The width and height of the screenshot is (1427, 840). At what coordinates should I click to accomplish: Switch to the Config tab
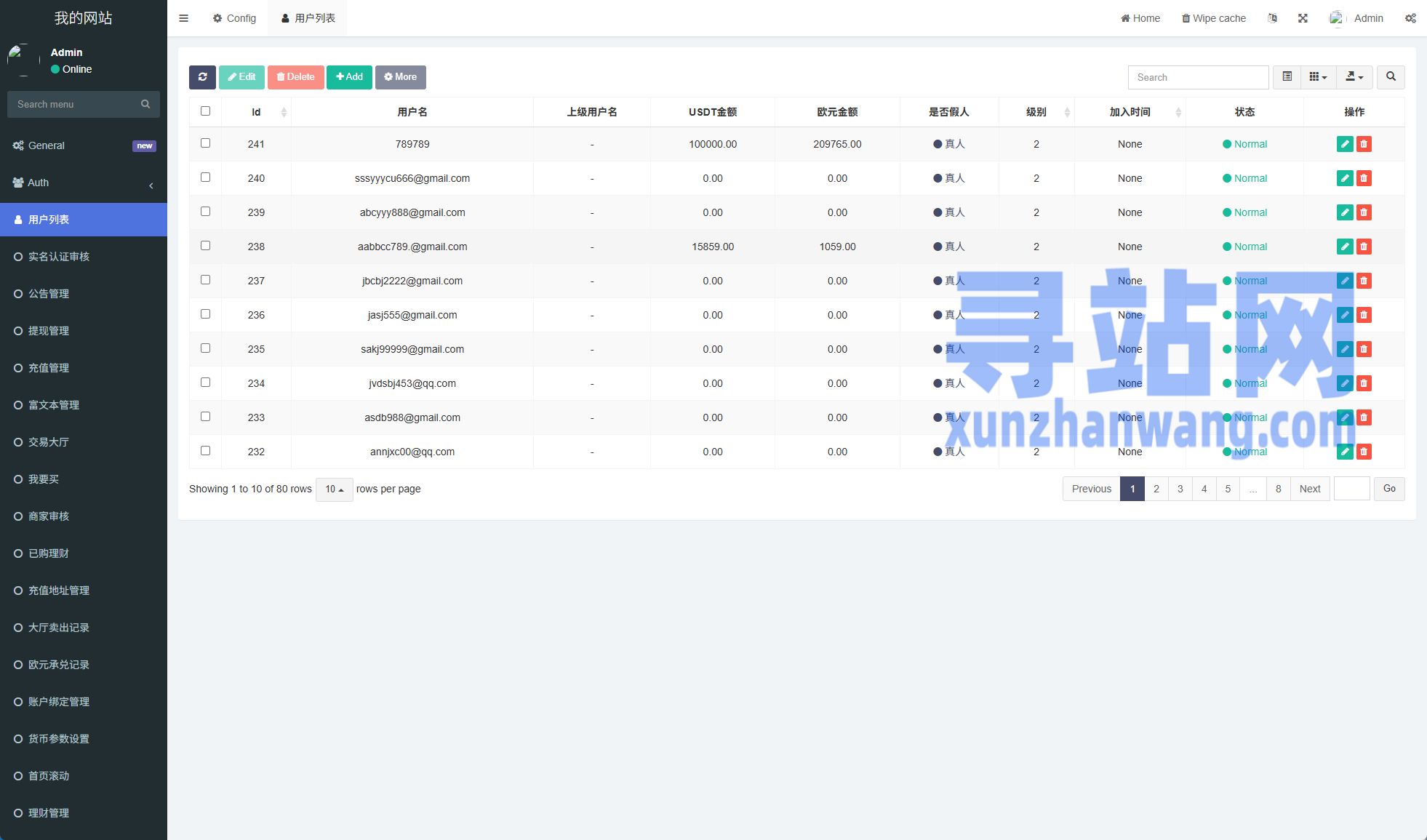pos(234,18)
